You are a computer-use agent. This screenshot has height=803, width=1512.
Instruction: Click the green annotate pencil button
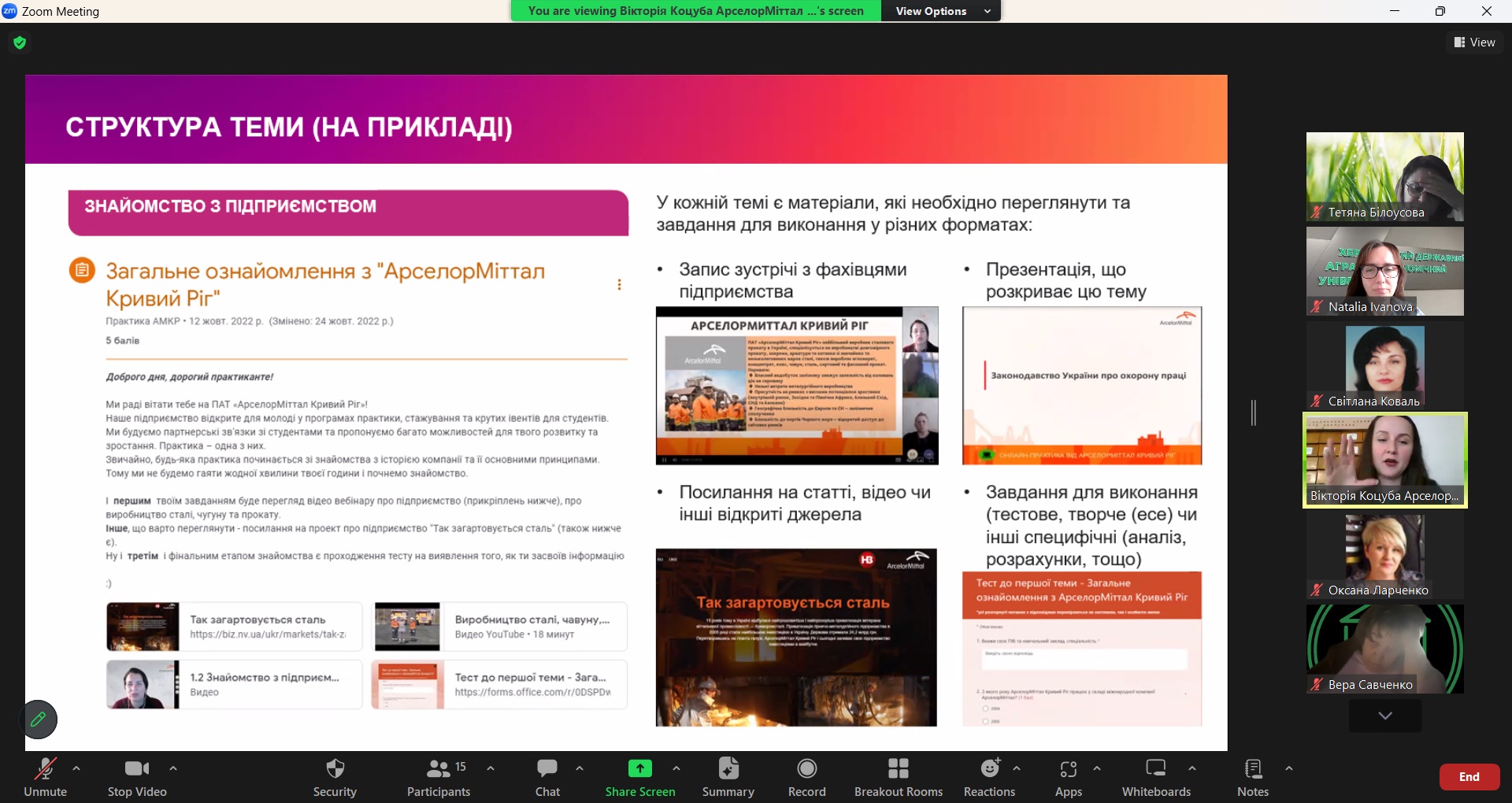point(38,719)
